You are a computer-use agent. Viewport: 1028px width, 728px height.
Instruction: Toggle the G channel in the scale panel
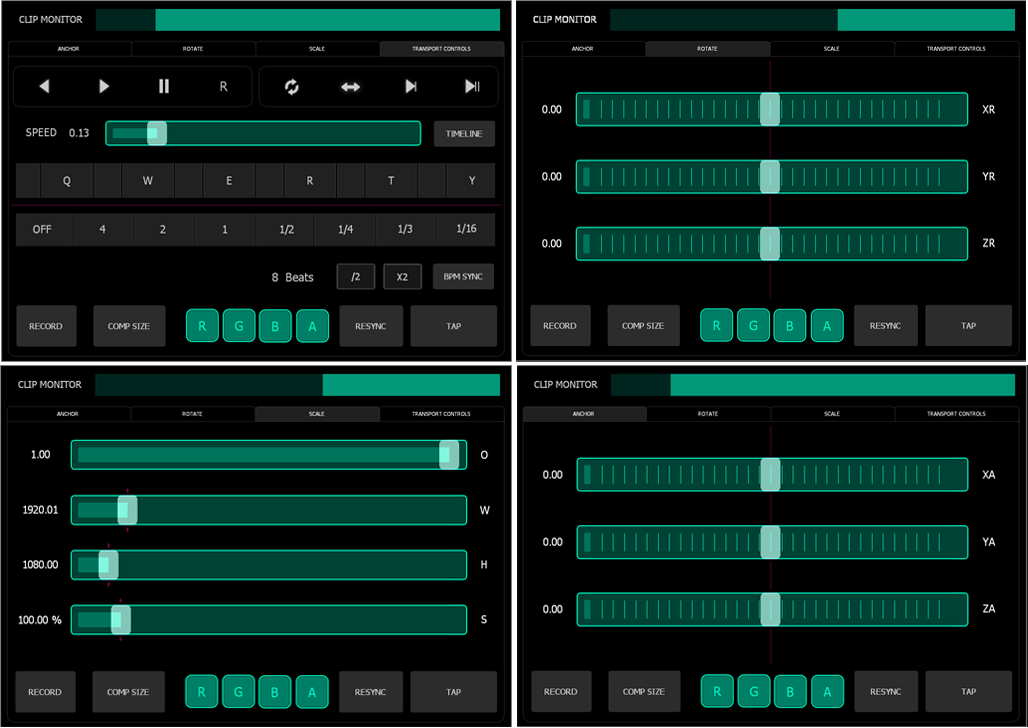(x=238, y=691)
